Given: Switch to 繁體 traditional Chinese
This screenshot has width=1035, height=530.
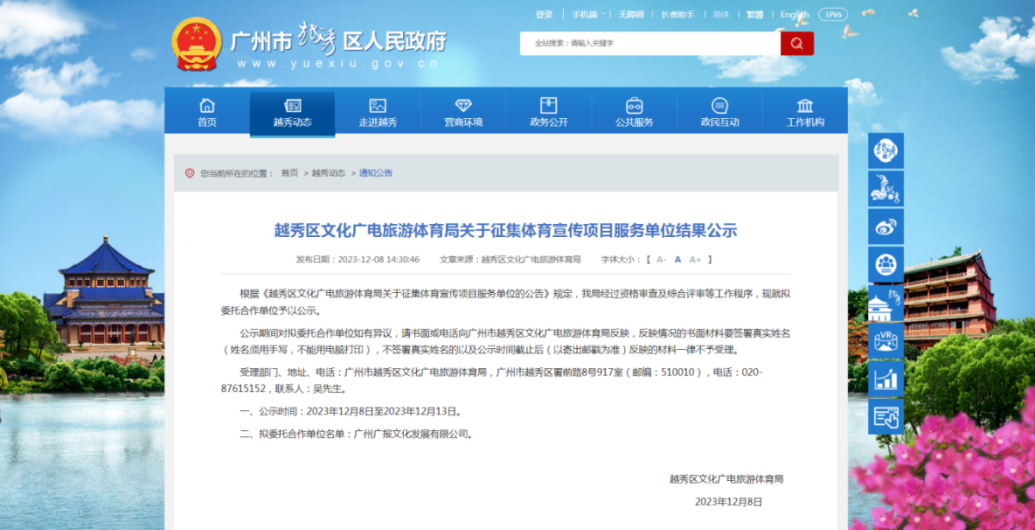Looking at the screenshot, I should [x=754, y=15].
